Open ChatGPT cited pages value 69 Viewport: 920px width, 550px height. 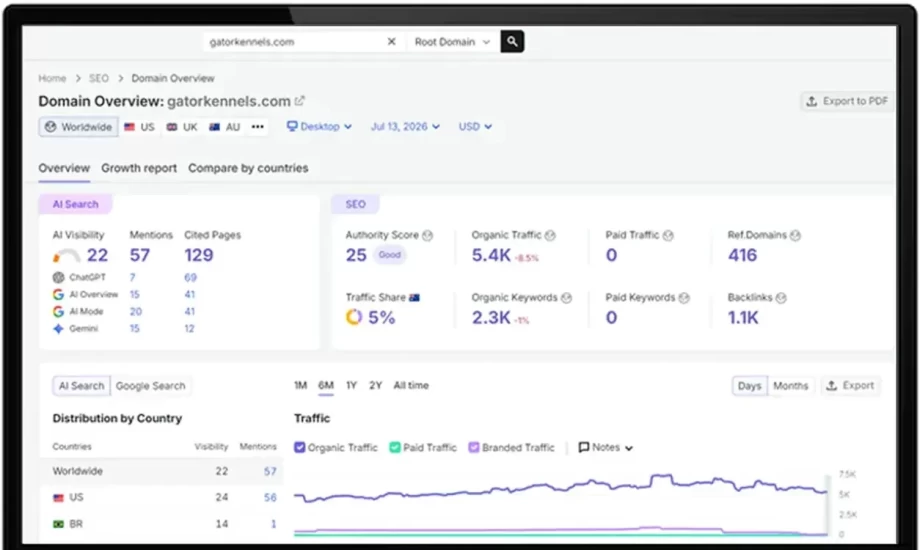tap(190, 277)
